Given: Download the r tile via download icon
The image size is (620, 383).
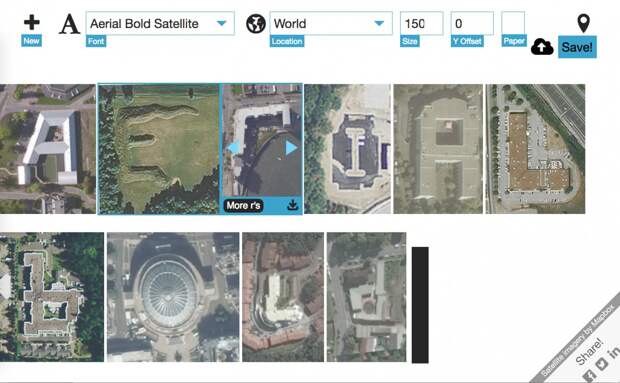Looking at the screenshot, I should pos(293,205).
